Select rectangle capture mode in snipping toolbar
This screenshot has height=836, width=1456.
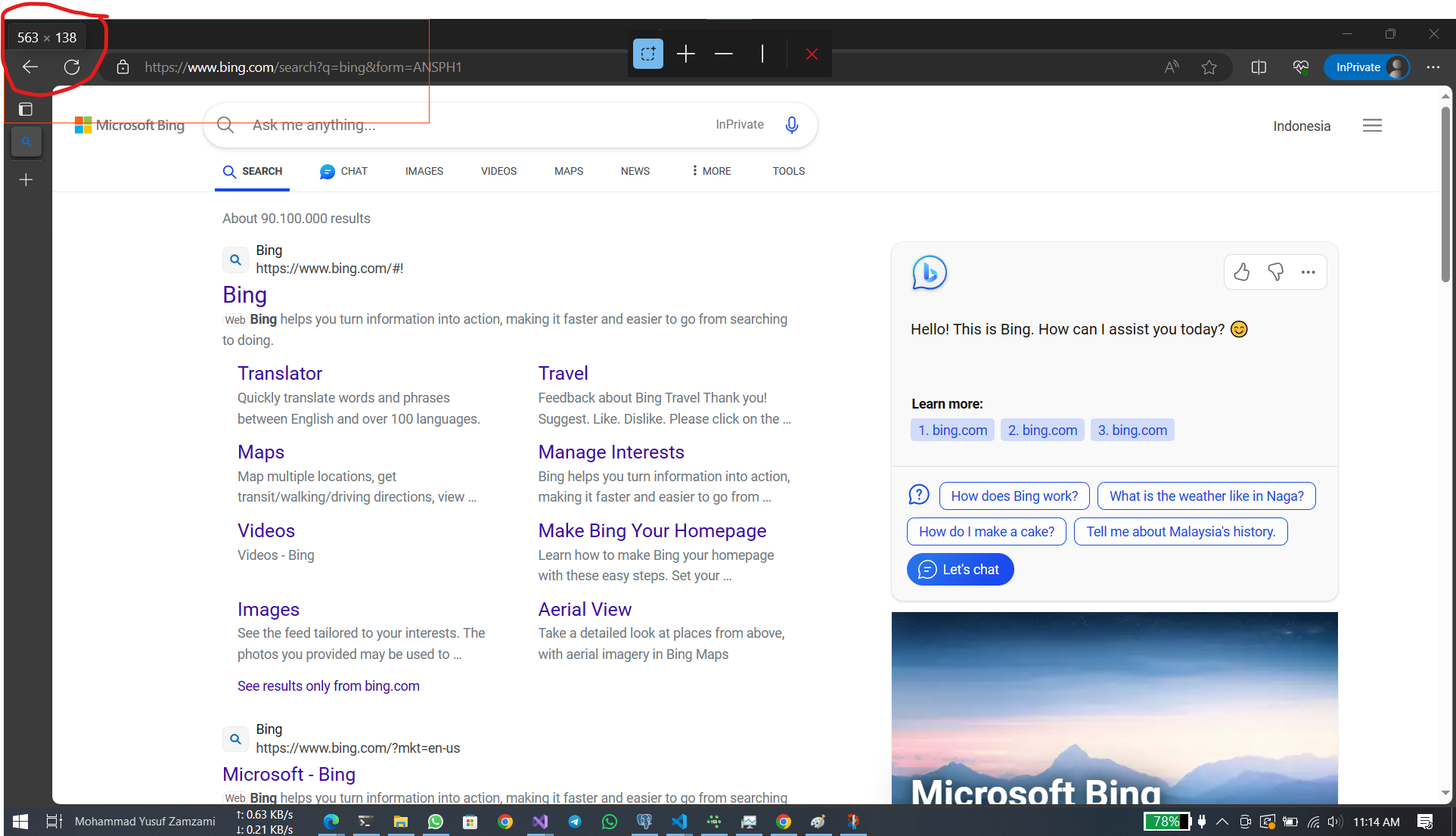point(648,54)
